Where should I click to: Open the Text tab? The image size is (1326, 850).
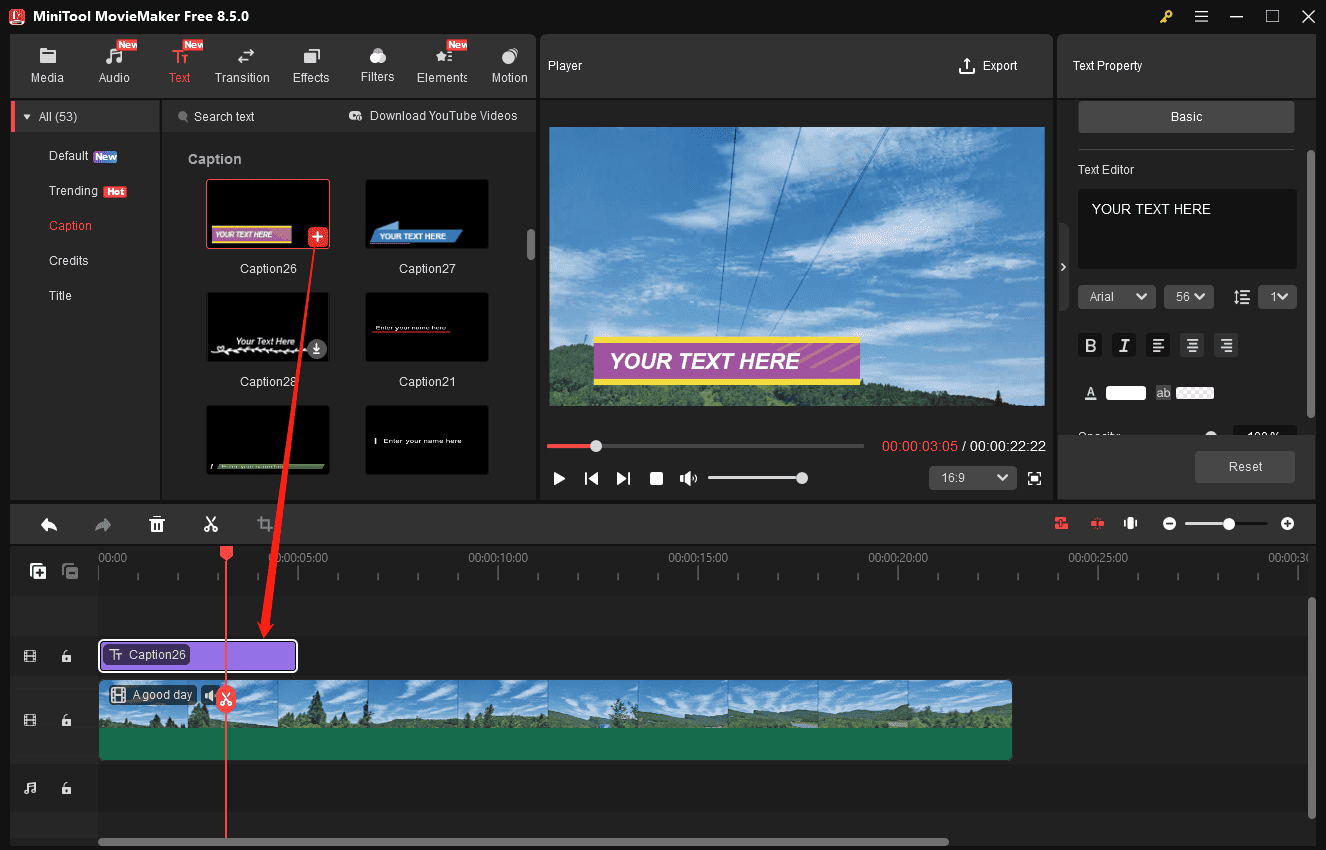pos(180,65)
